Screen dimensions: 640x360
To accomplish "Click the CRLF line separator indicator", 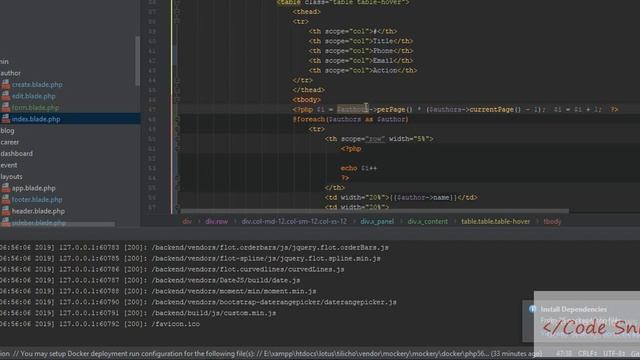I will (x=587, y=353).
